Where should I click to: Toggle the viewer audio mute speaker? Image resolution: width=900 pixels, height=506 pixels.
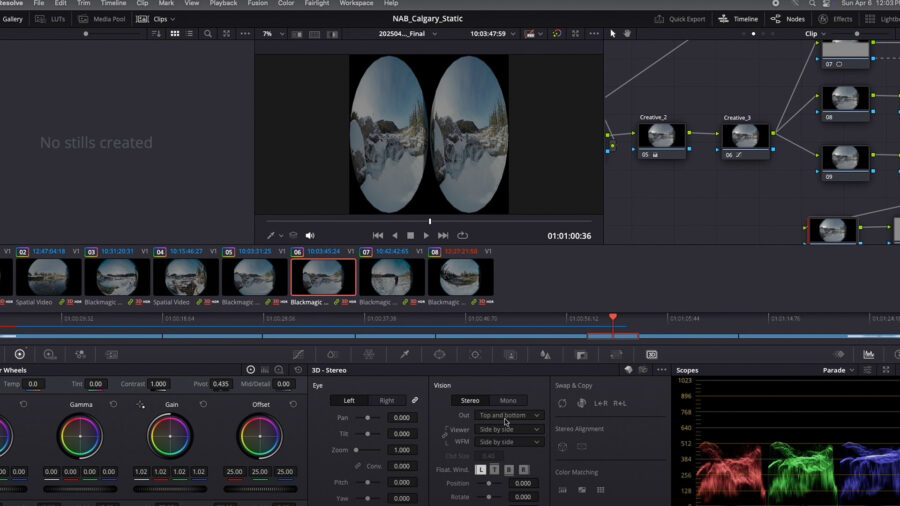point(310,235)
